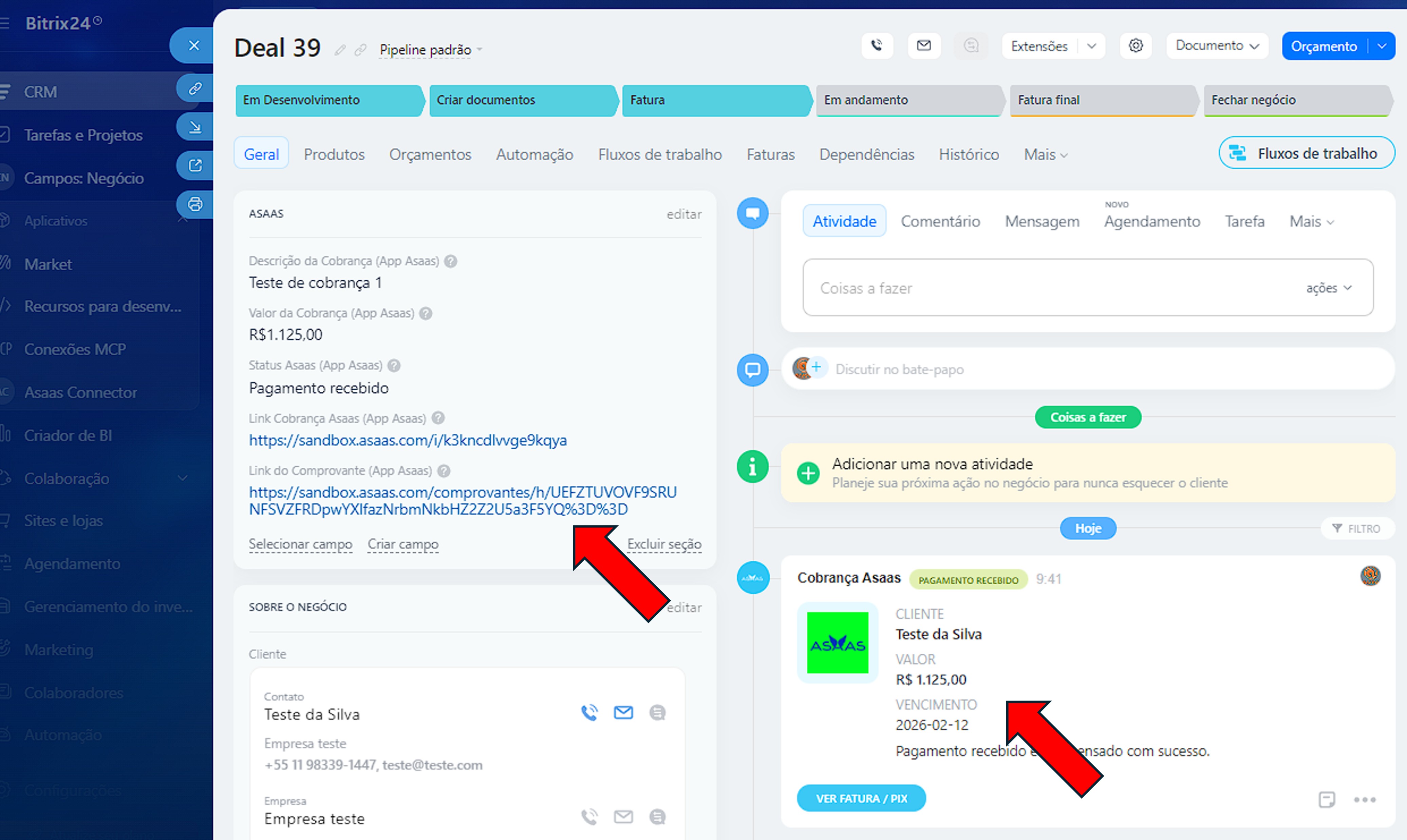Select the Comentário tab

[940, 221]
